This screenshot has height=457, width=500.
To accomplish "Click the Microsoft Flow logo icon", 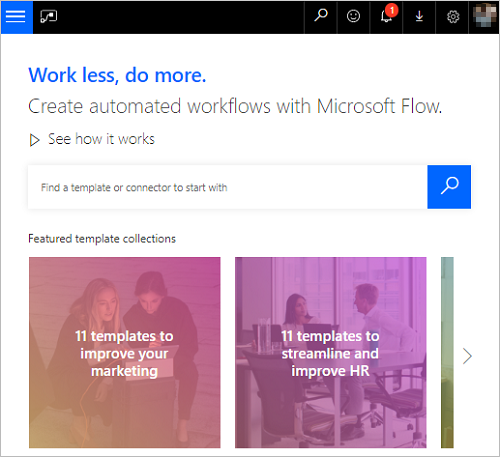I will pyautogui.click(x=49, y=16).
